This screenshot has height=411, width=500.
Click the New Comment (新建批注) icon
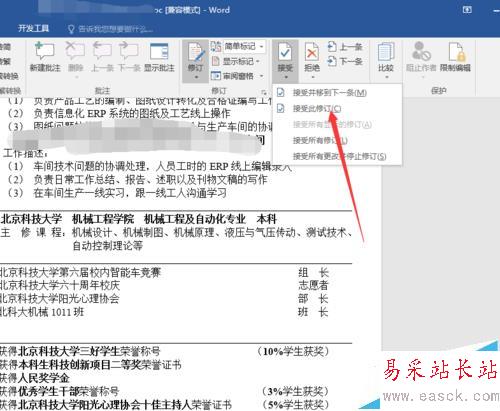tap(45, 51)
